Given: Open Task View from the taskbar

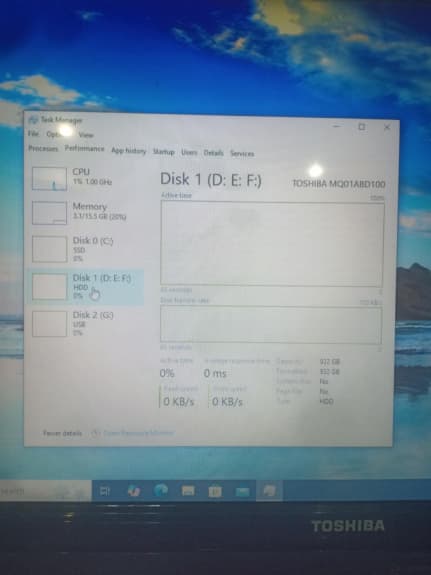Looking at the screenshot, I should [105, 491].
